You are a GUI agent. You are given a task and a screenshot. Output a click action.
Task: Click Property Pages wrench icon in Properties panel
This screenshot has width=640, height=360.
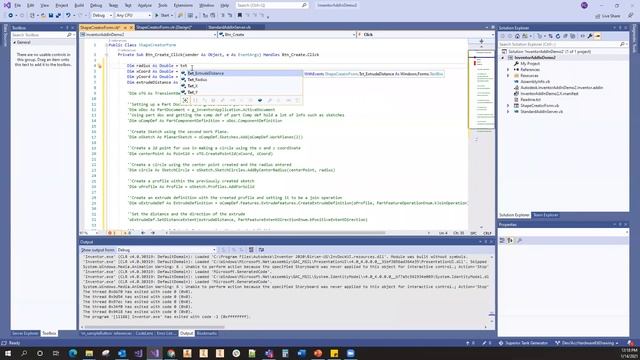click(520, 241)
